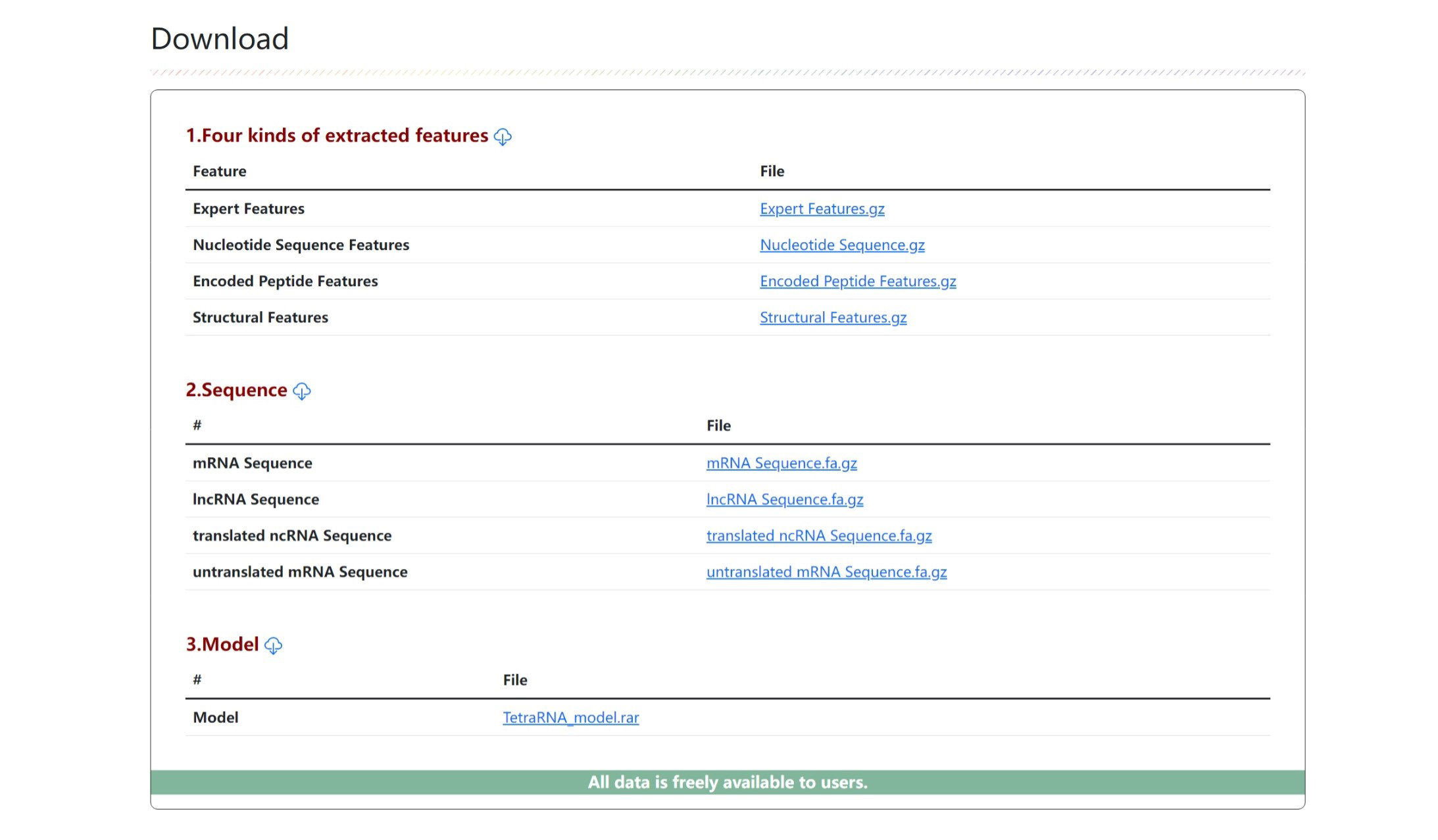This screenshot has height=840, width=1438.
Task: Click the 3.Model section heading
Action: [x=222, y=645]
